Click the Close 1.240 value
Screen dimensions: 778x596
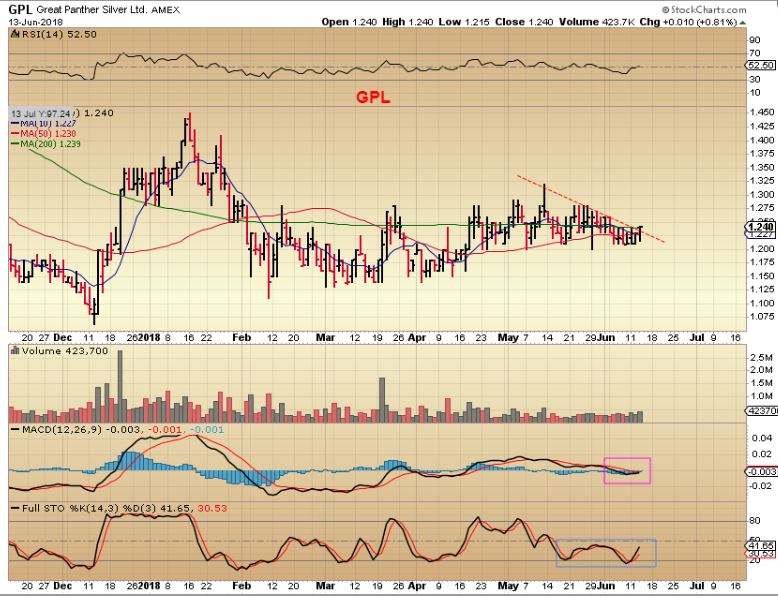point(523,22)
